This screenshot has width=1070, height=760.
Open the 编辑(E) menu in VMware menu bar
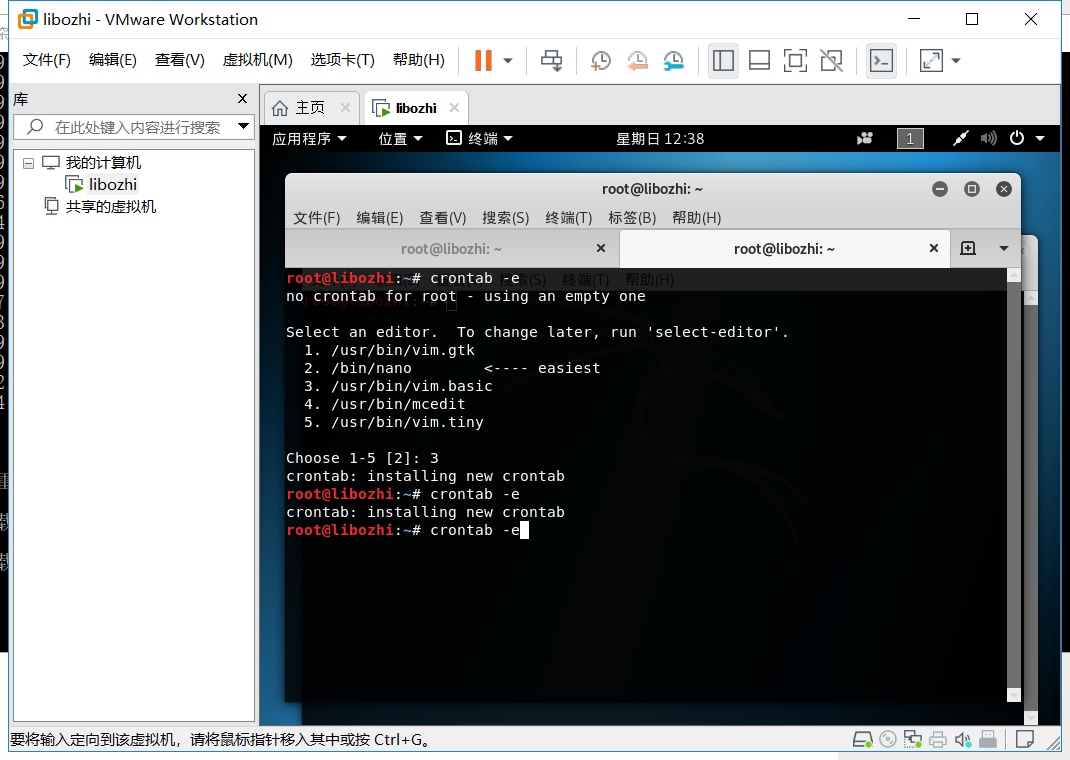113,60
